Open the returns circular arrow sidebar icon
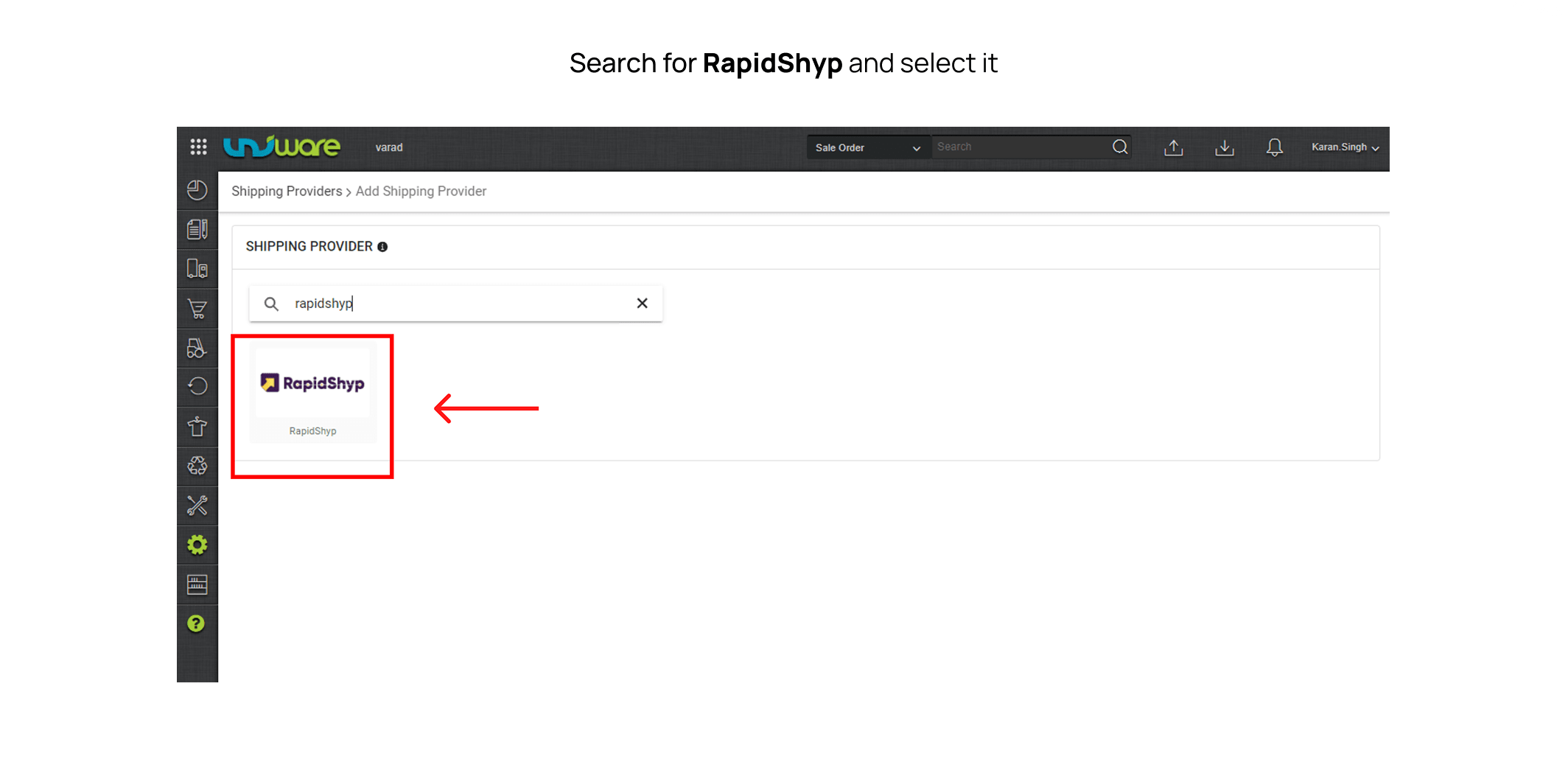This screenshot has width=1568, height=759. point(197,387)
